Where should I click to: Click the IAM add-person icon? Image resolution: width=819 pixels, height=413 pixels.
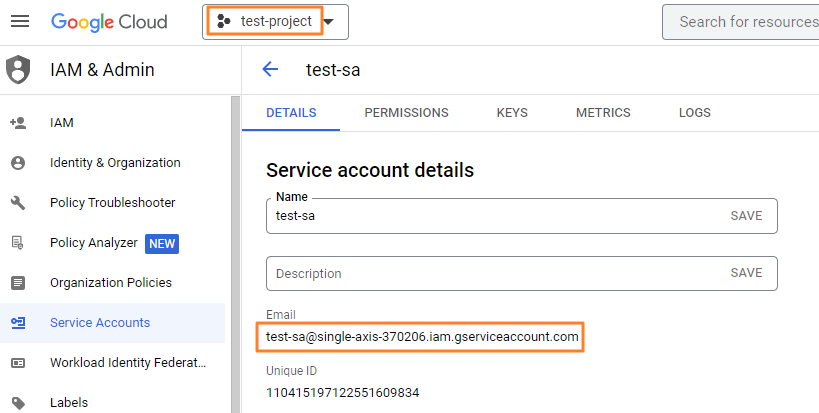18,123
